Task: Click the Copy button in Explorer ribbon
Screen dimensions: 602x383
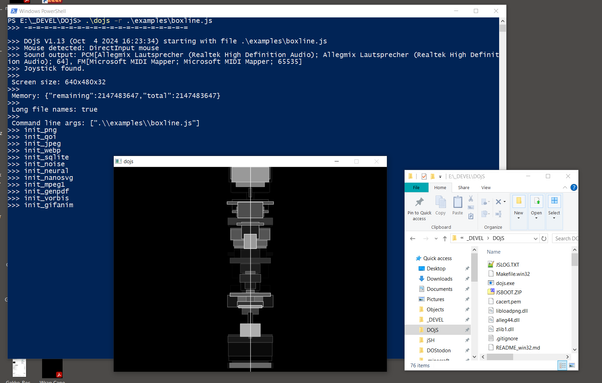Action: (440, 205)
